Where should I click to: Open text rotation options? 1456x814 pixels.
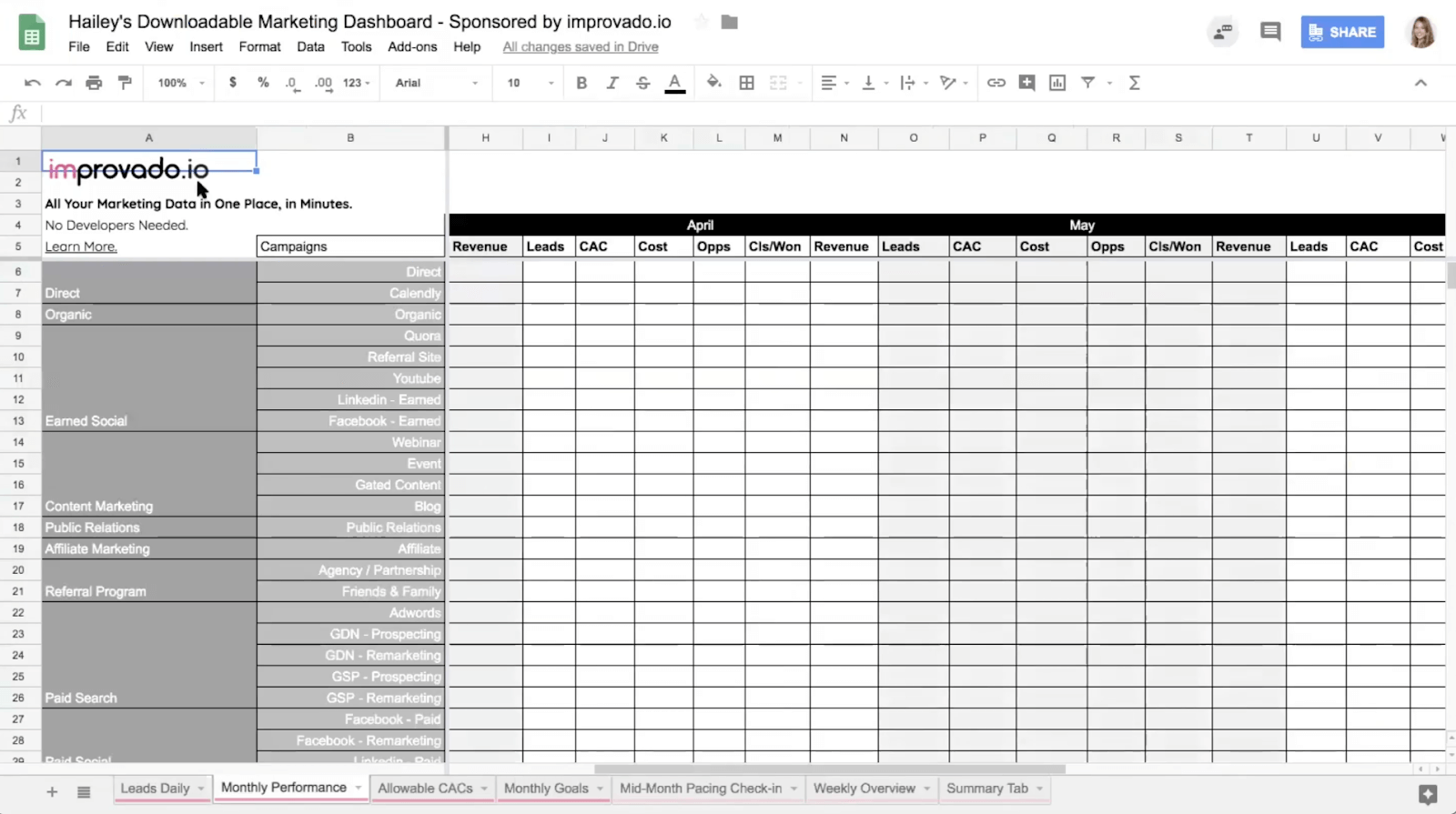(x=954, y=83)
